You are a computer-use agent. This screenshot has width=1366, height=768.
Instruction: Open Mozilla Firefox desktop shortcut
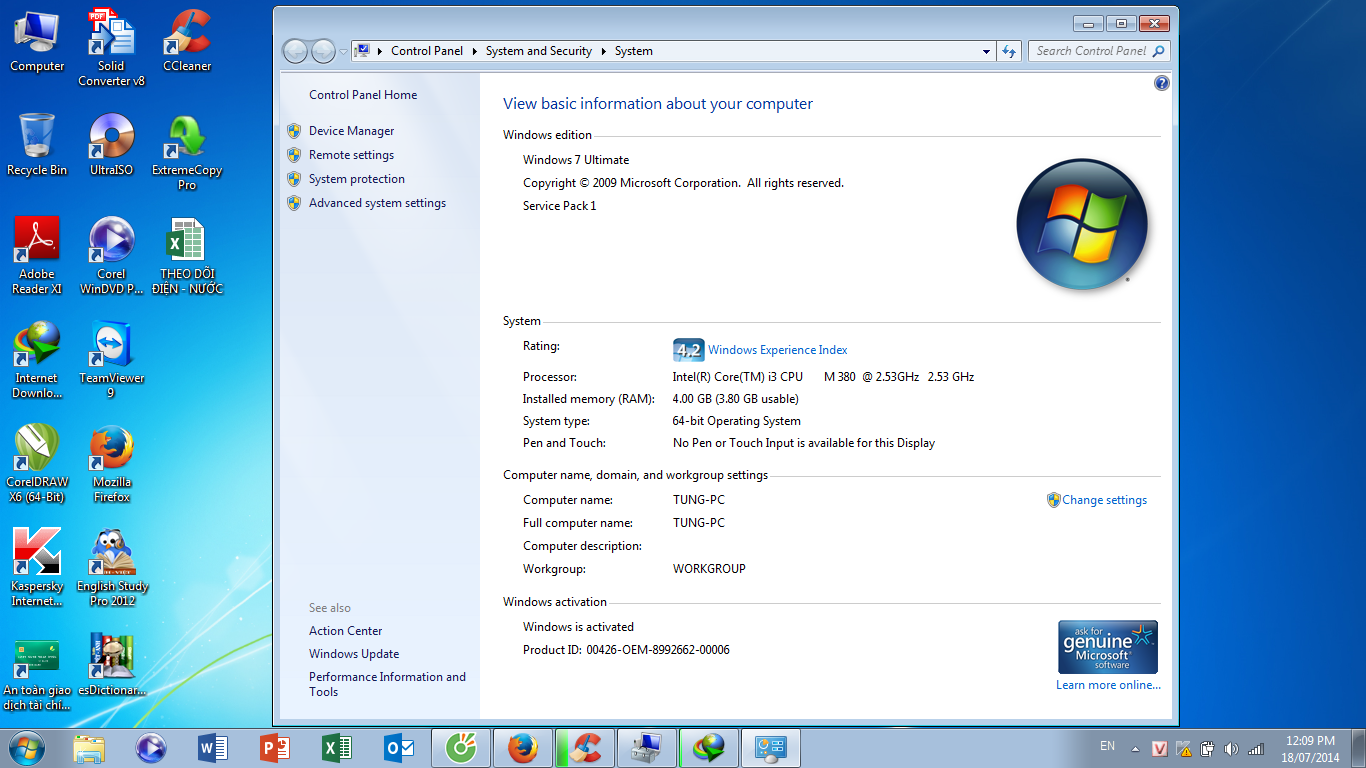point(111,463)
